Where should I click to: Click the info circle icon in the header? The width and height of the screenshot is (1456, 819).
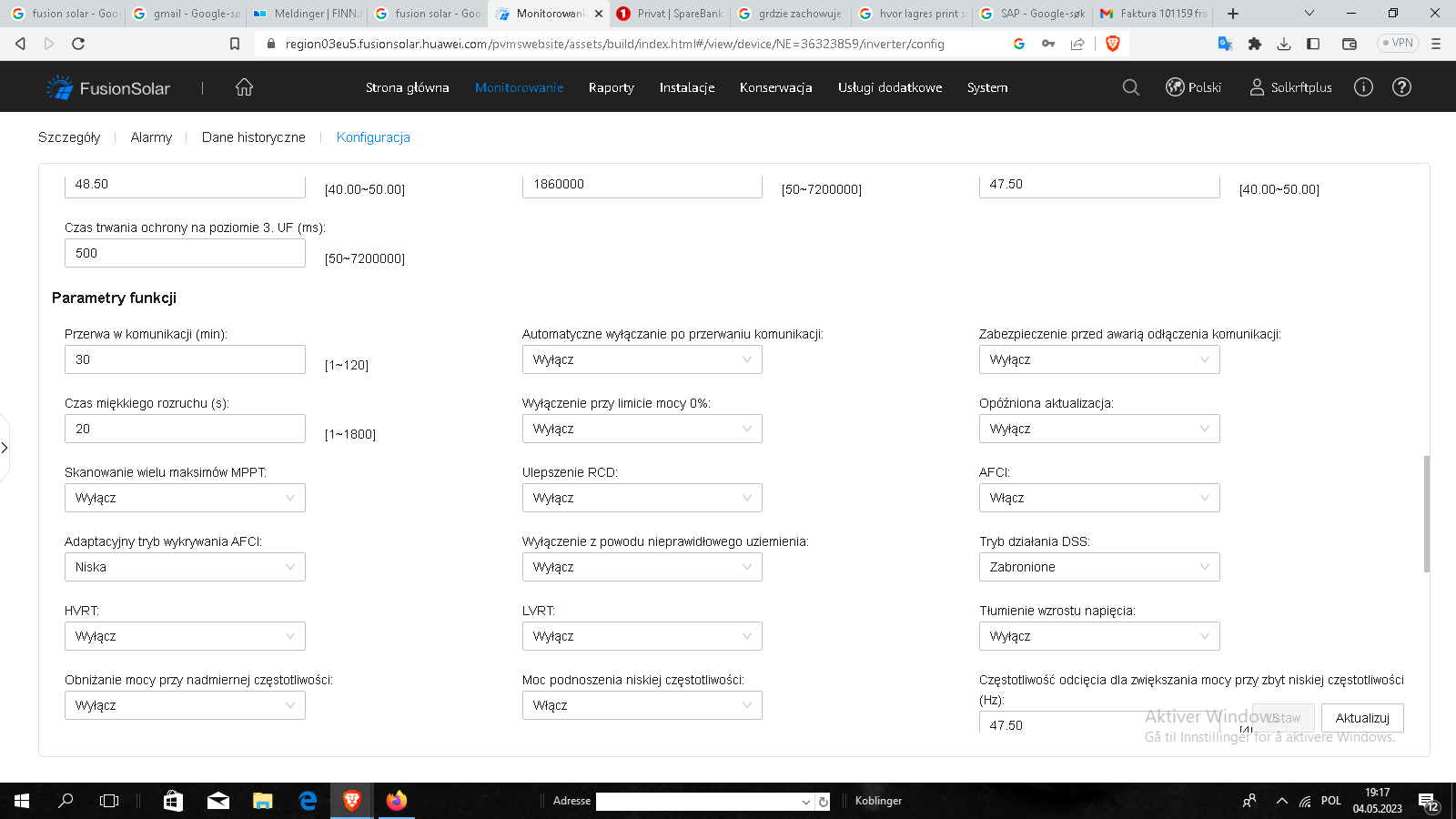click(1364, 87)
